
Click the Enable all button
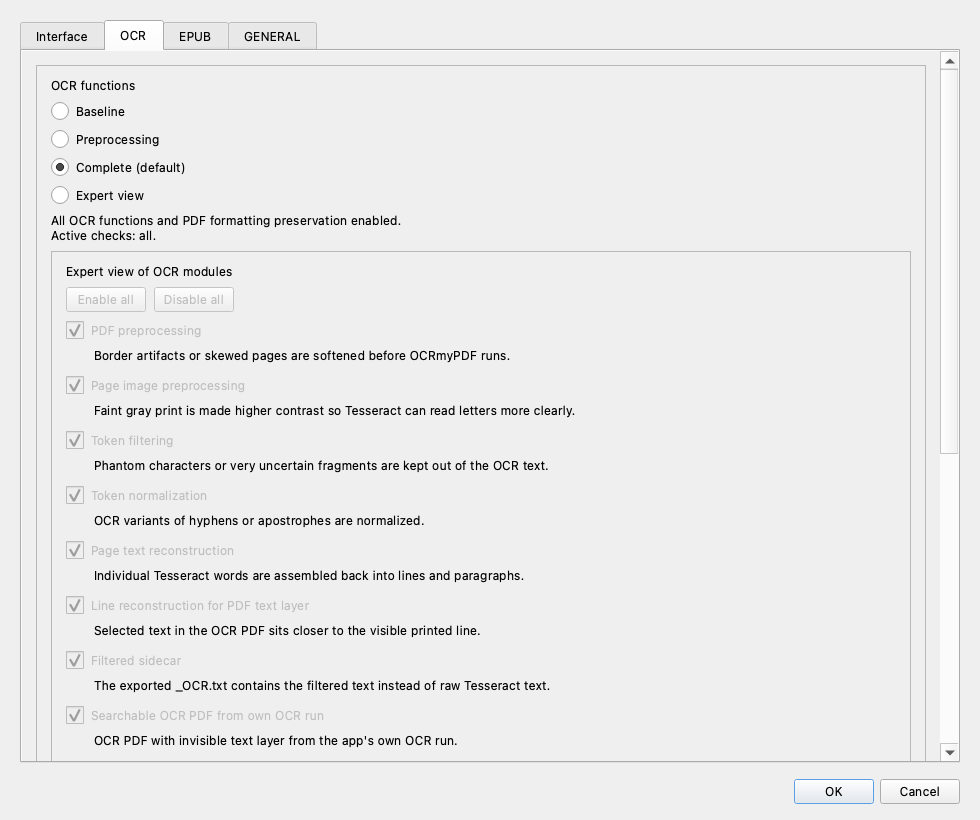(106, 299)
